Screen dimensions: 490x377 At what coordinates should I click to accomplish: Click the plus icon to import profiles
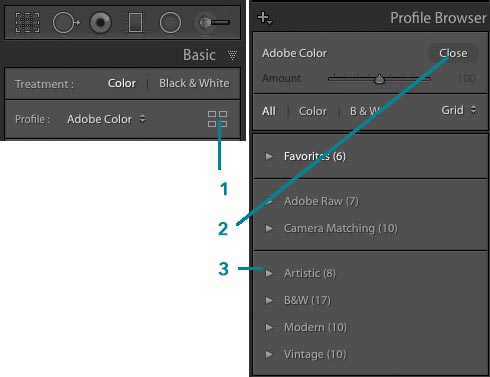265,18
